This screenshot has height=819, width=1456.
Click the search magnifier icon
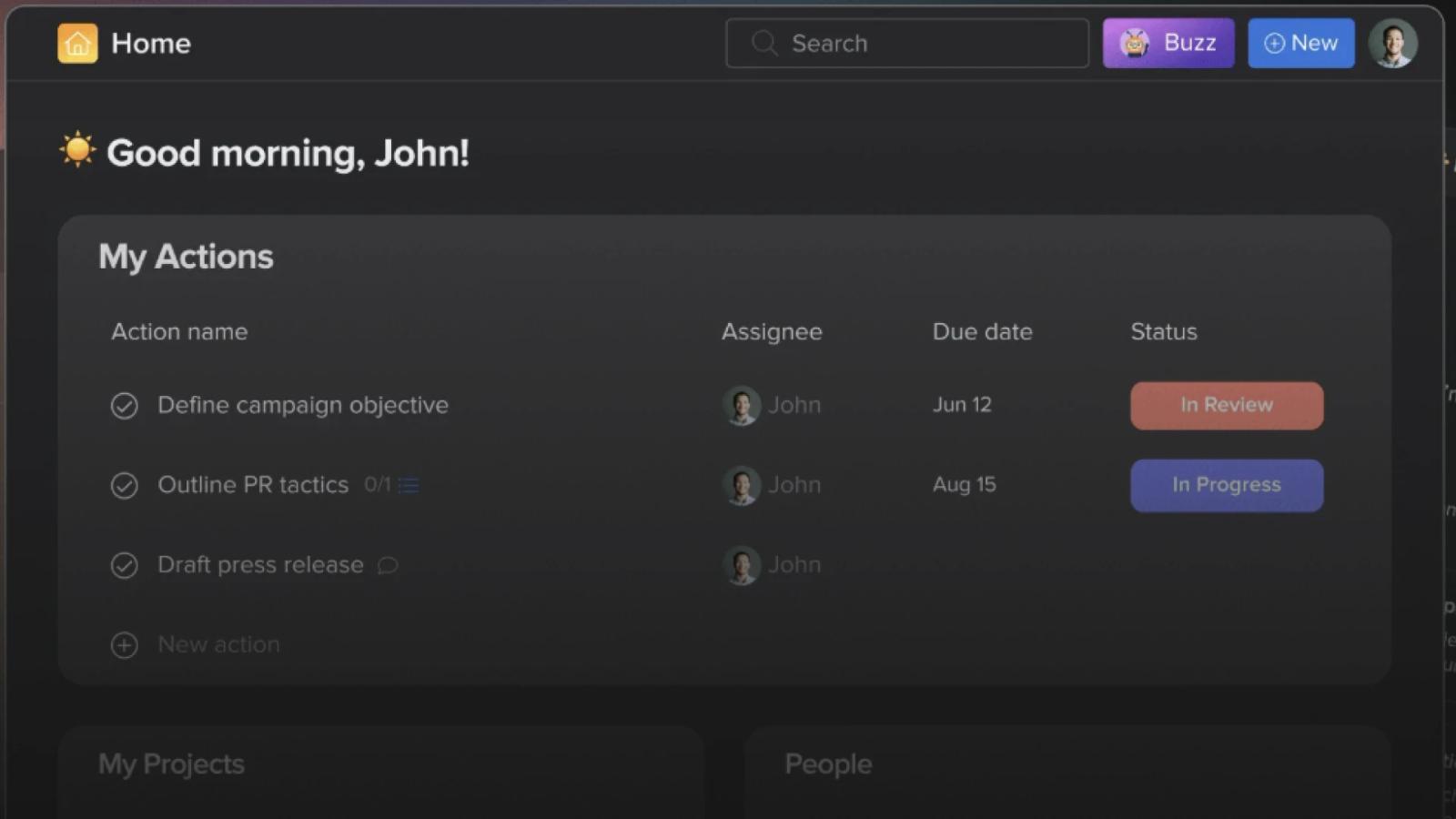(x=764, y=43)
